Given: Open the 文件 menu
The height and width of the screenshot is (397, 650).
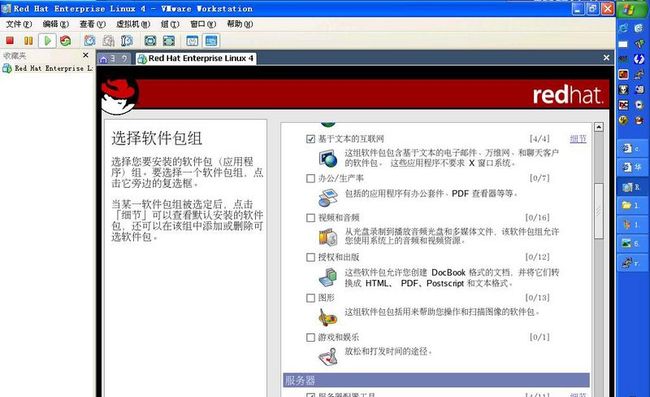Looking at the screenshot, I should [19, 24].
